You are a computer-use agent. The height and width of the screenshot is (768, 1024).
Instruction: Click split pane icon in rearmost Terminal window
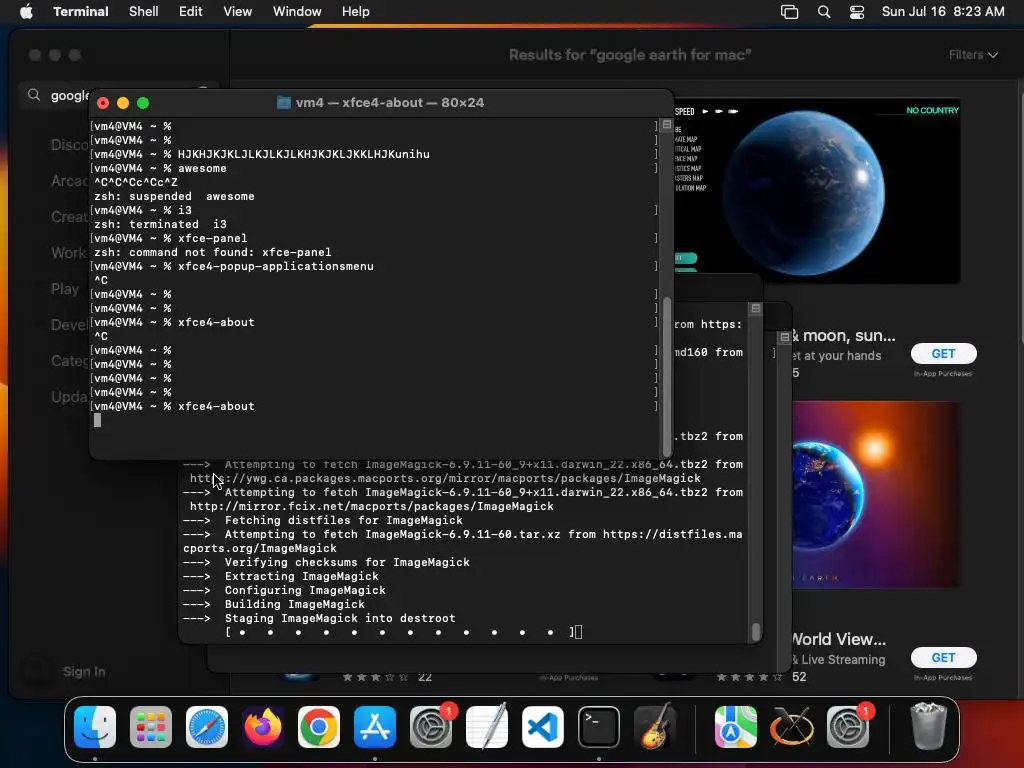pyautogui.click(x=784, y=337)
